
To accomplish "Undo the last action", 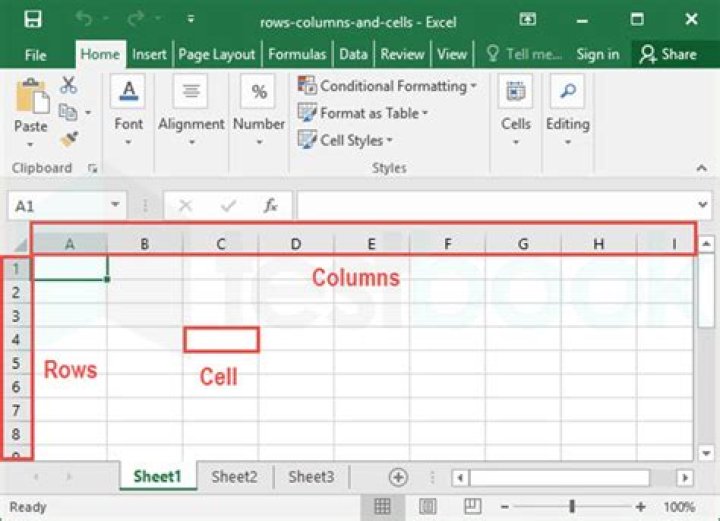I will [x=84, y=19].
